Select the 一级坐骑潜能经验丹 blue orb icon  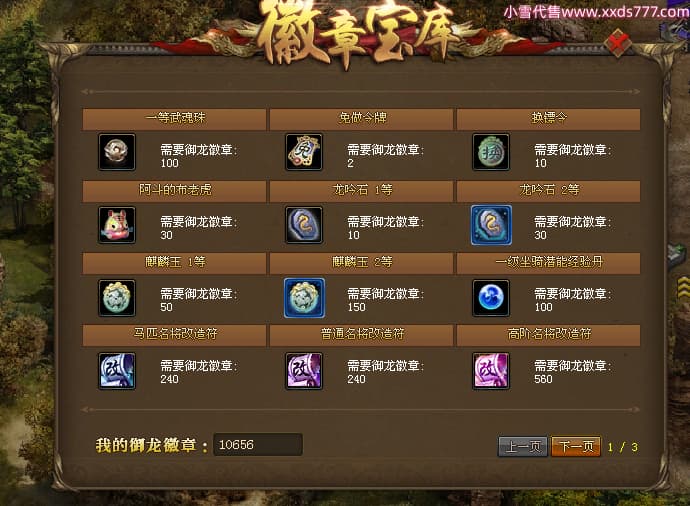[x=491, y=298]
